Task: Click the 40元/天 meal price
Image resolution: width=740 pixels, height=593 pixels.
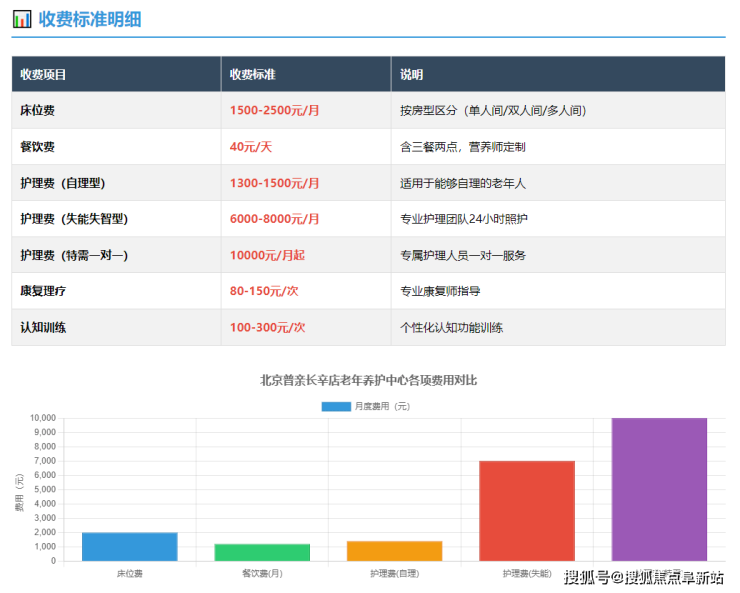Action: [251, 147]
